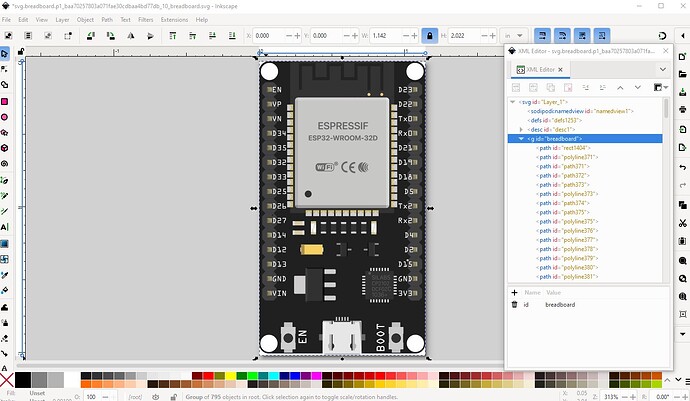Pick the black color swatch
Screen dimensions: 690x401
(23, 380)
